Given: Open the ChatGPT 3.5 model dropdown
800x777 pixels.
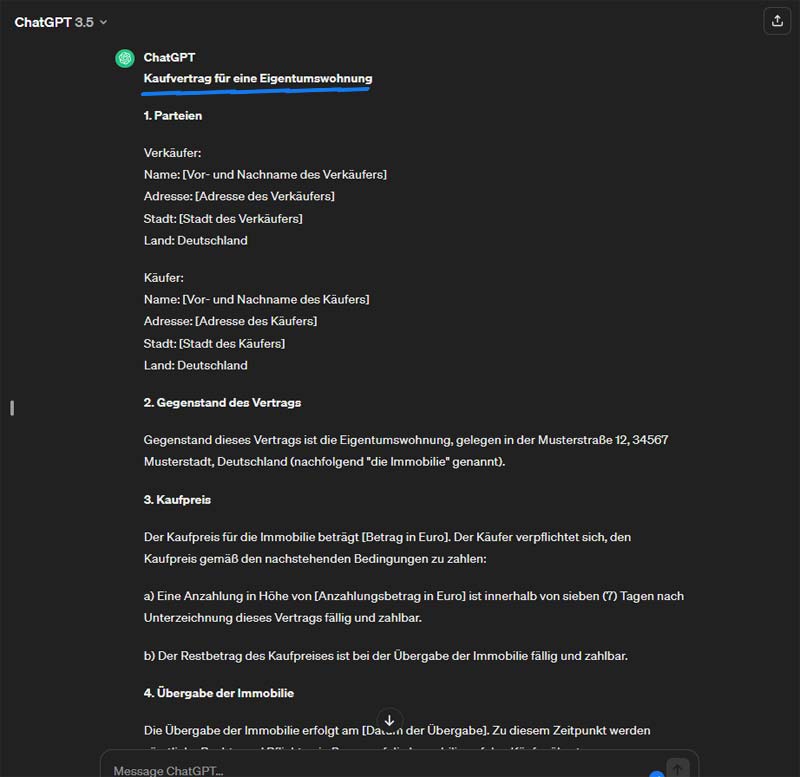Looking at the screenshot, I should tap(61, 22).
